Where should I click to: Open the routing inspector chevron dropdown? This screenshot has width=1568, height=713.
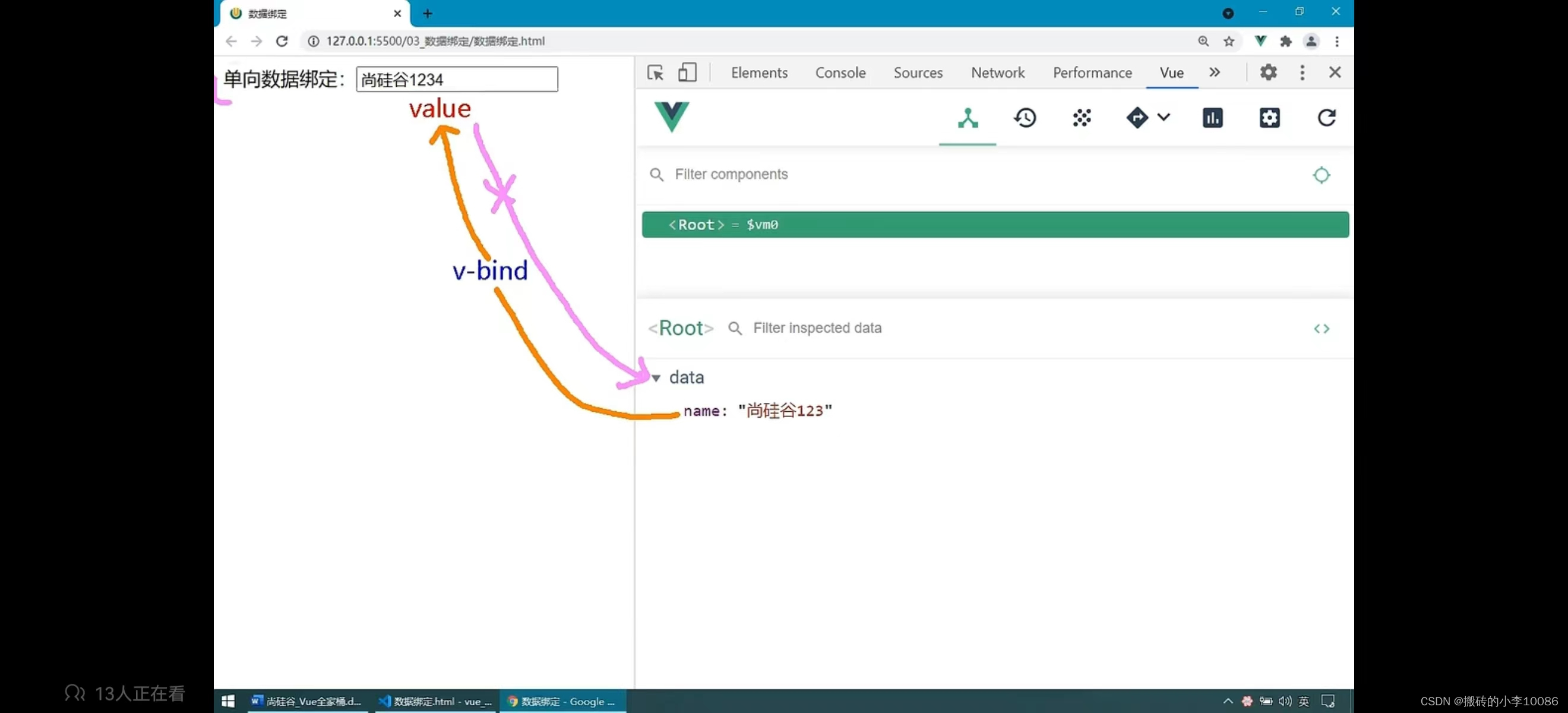(x=1165, y=118)
